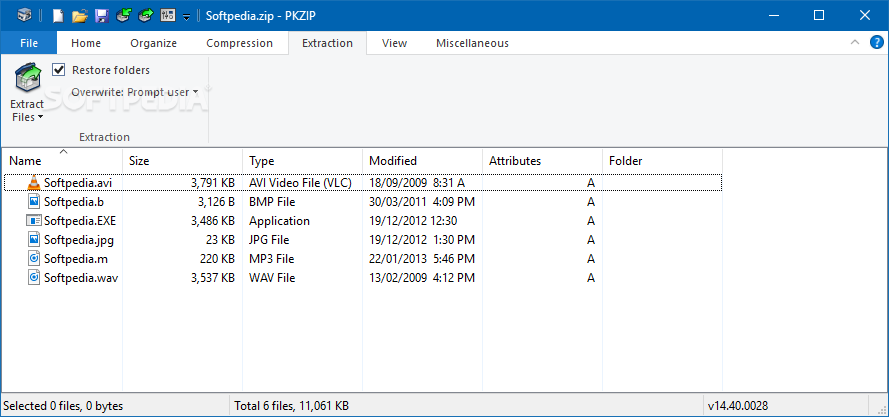
Task: Maximize the PKZIP window
Action: (819, 15)
